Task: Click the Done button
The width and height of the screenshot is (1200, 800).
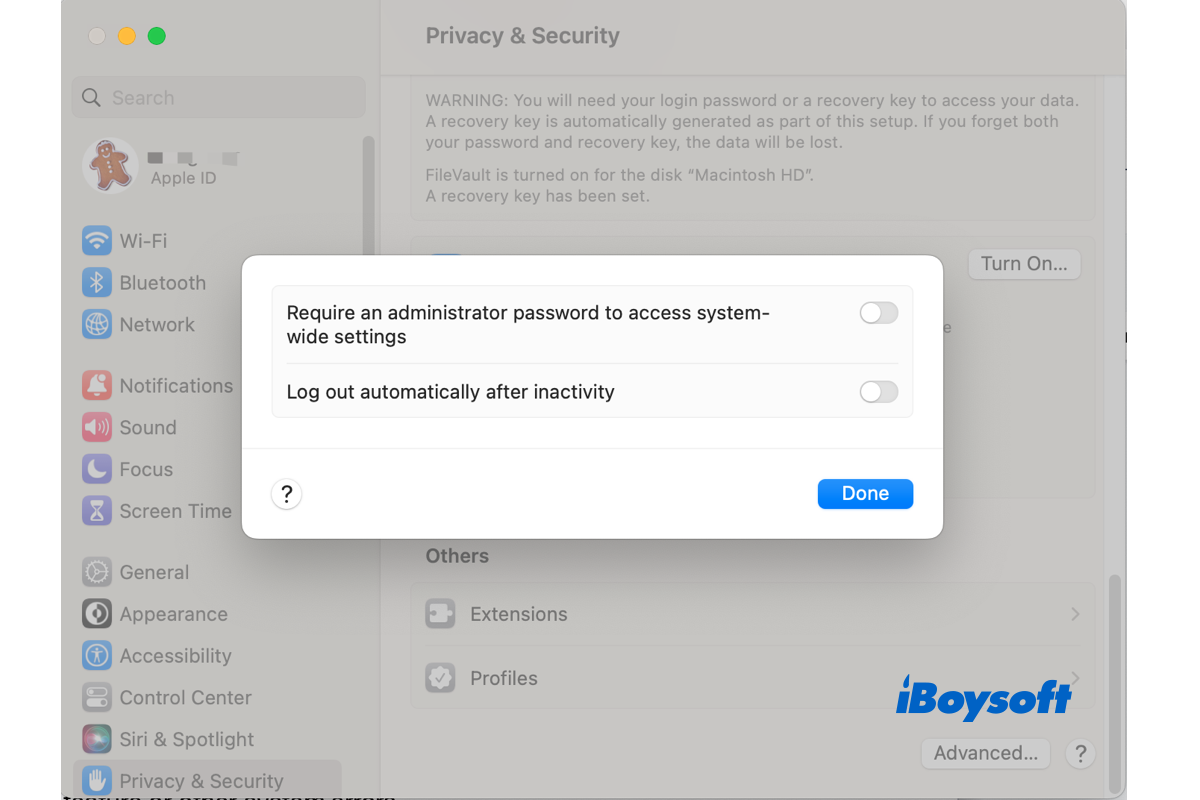Action: click(x=865, y=494)
